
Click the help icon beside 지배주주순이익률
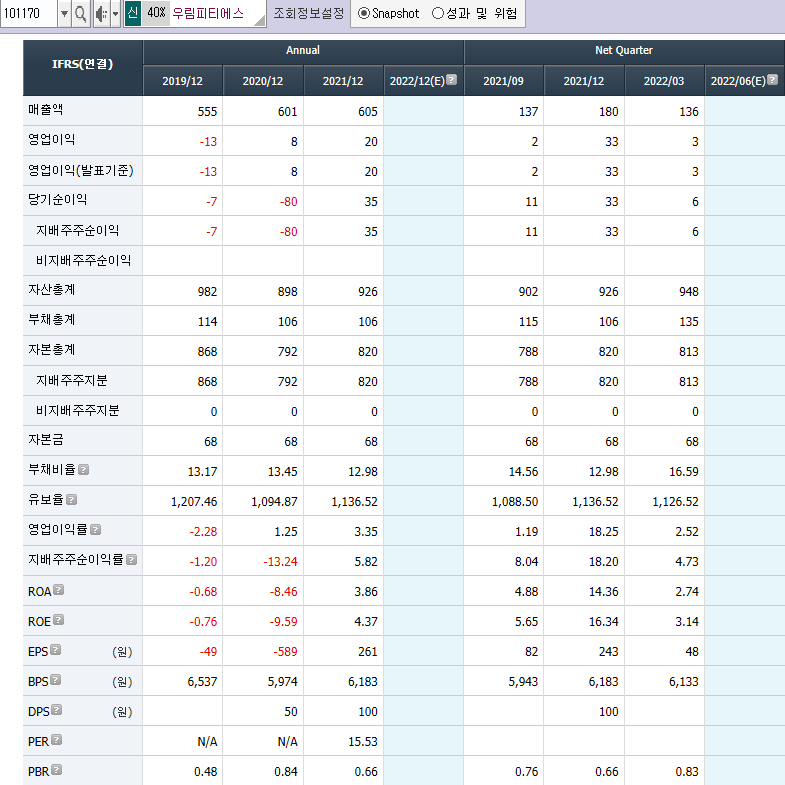pyautogui.click(x=132, y=560)
